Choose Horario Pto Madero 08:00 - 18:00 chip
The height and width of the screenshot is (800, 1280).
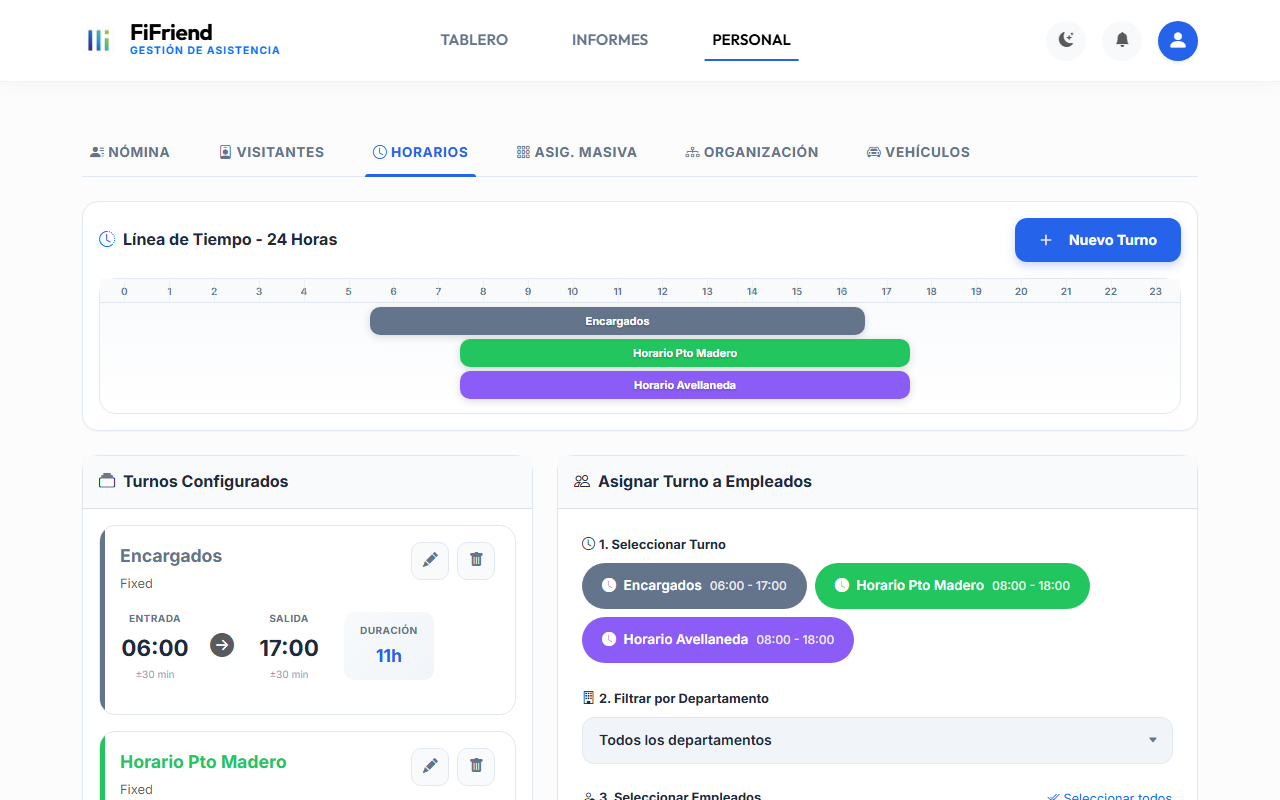point(952,586)
